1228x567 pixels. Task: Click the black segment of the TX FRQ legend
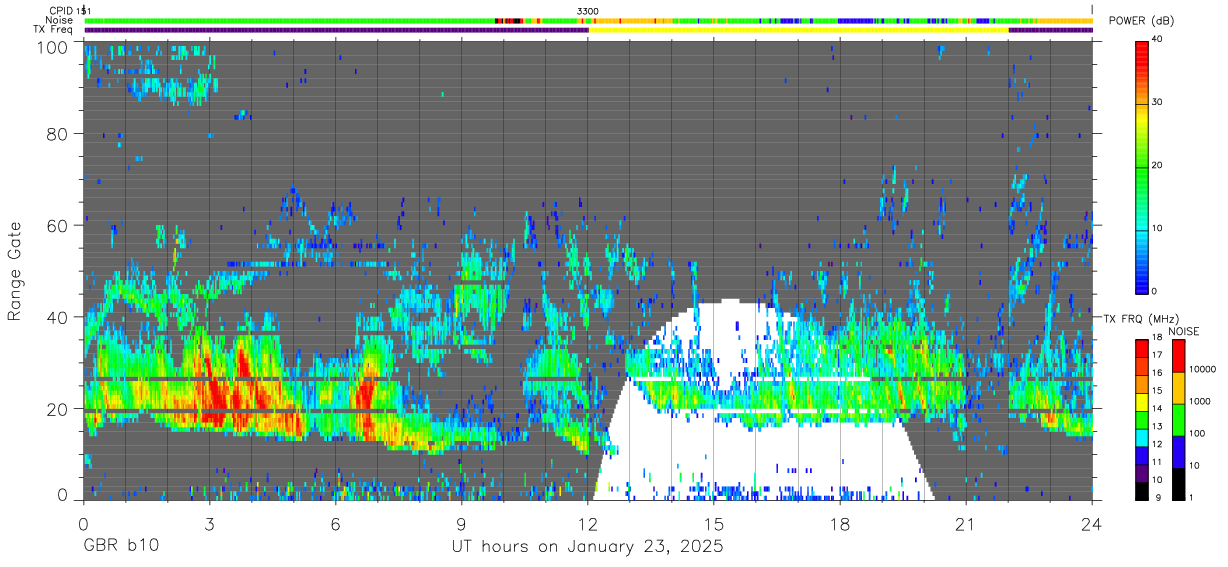click(1141, 489)
